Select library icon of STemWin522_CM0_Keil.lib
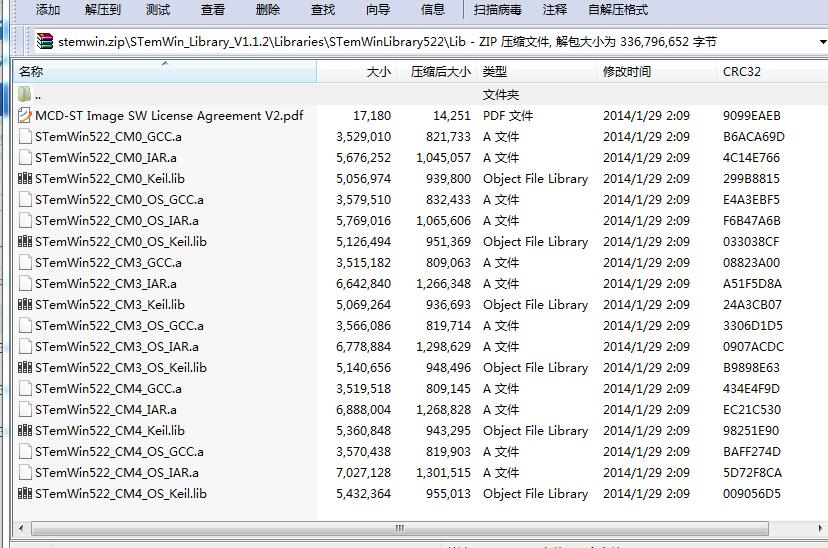The image size is (828, 548). (x=25, y=178)
